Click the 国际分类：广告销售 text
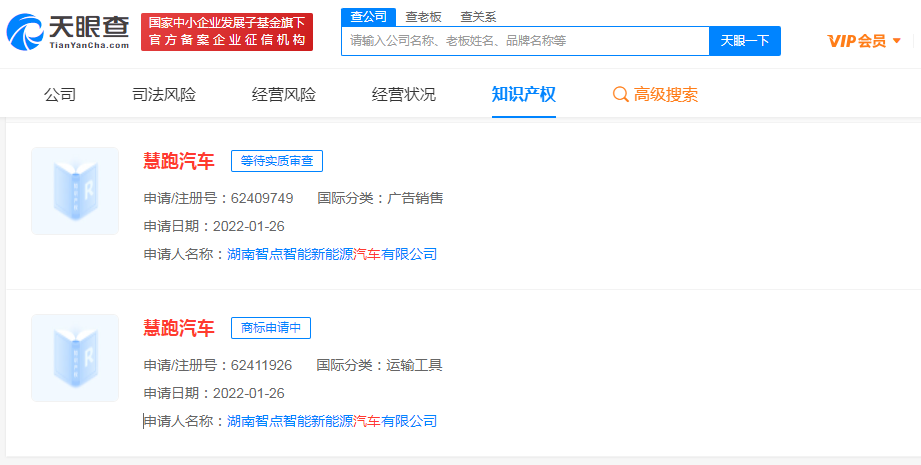The height and width of the screenshot is (465, 921). (380, 198)
